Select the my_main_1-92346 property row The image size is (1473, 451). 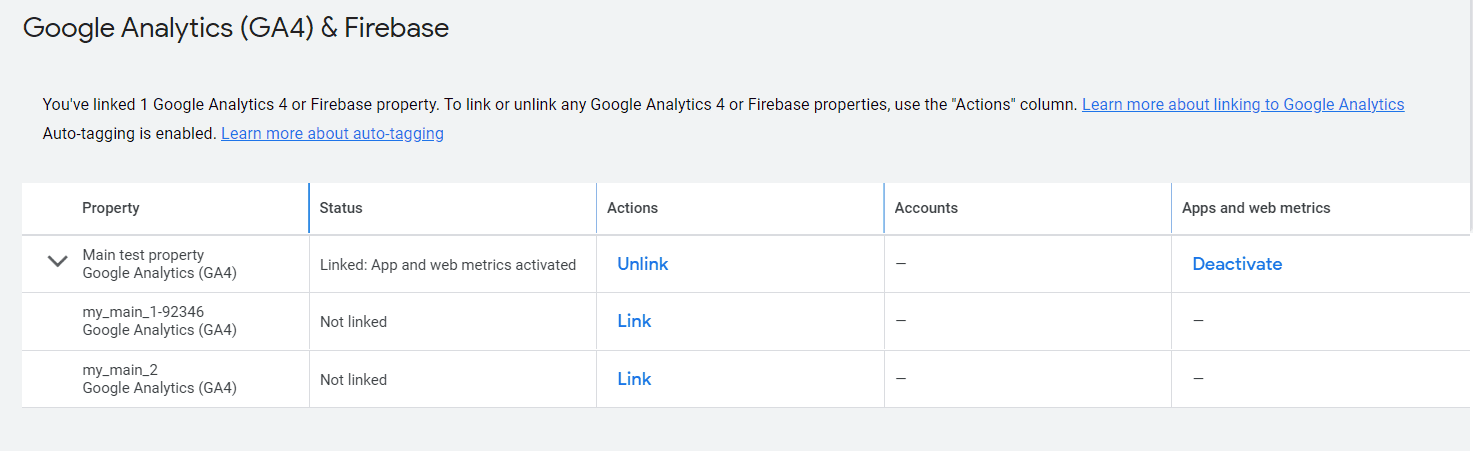pyautogui.click(x=732, y=321)
